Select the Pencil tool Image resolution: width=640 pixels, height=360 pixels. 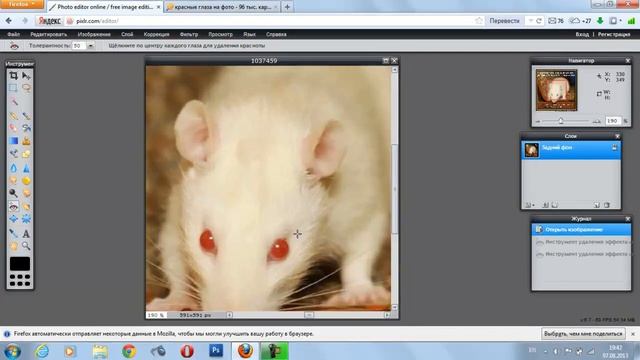tap(13, 116)
